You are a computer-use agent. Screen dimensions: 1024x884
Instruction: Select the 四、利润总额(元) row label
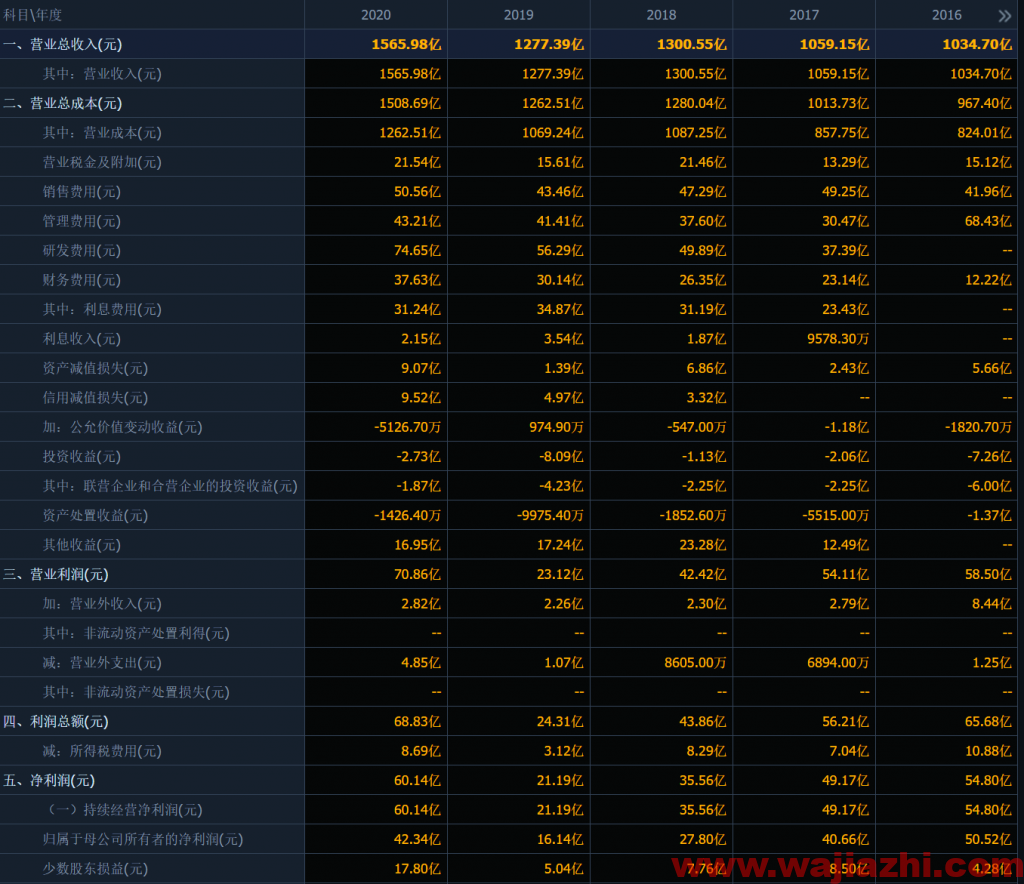tap(56, 721)
